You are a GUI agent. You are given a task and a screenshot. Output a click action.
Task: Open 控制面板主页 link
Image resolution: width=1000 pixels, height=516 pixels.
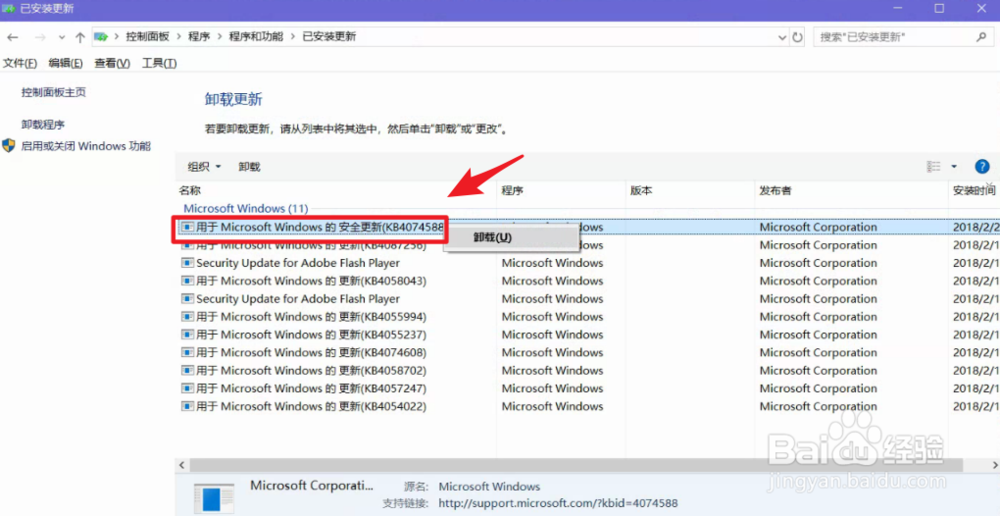pos(54,92)
